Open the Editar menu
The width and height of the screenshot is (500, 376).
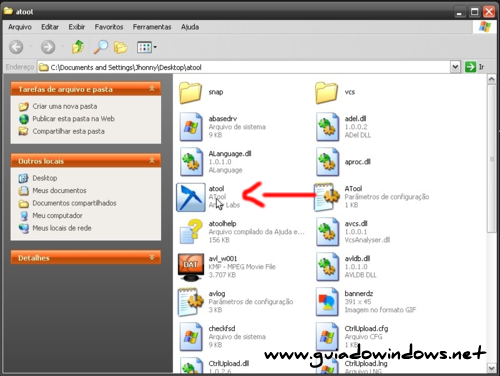(50, 27)
